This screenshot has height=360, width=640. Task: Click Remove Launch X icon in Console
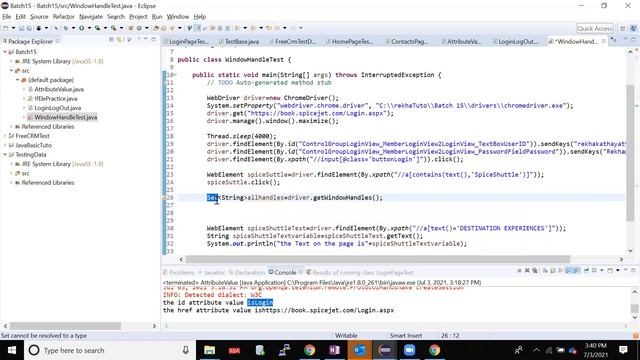pos(527,270)
